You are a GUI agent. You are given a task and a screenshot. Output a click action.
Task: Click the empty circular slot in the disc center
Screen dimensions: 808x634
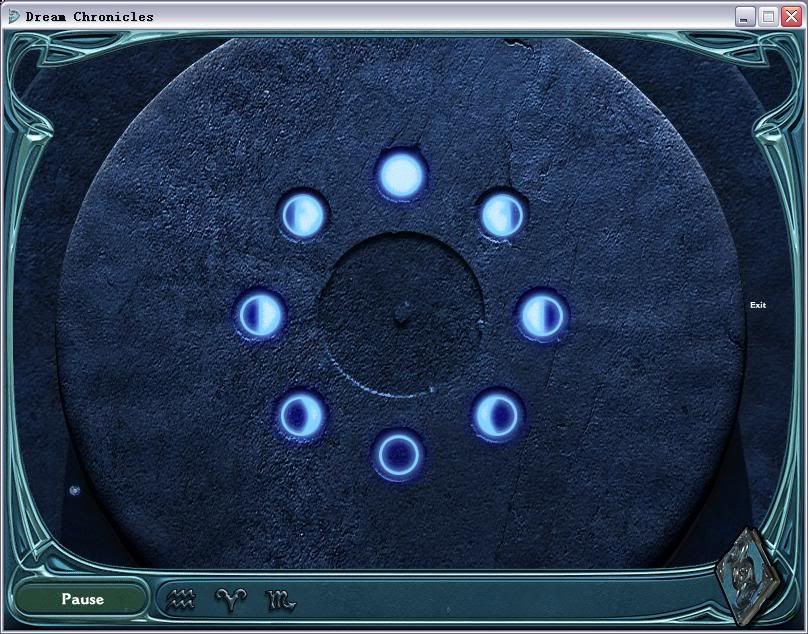[x=401, y=314]
